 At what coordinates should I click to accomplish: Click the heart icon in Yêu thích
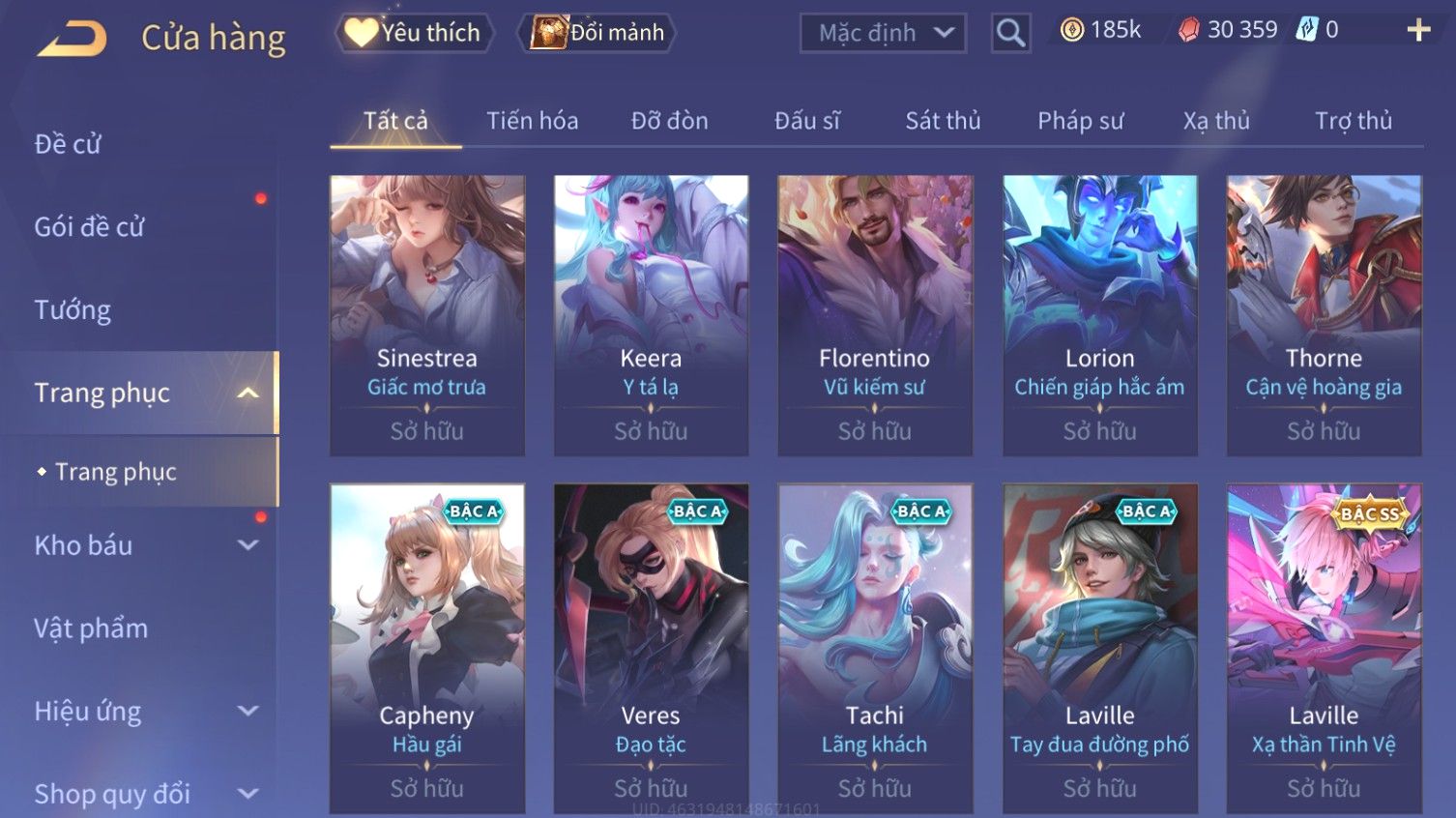tap(362, 33)
